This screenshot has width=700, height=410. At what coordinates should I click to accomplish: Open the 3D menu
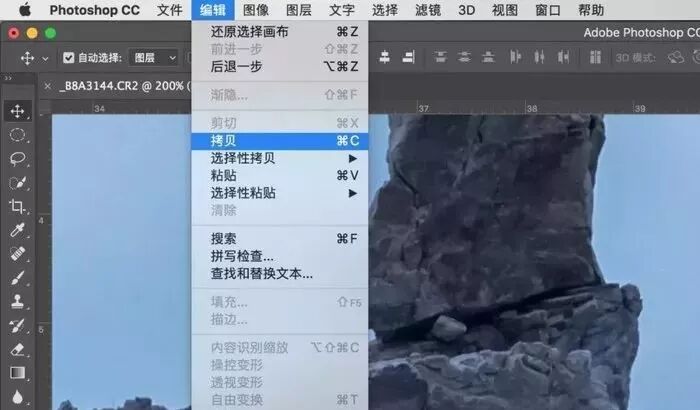[467, 10]
